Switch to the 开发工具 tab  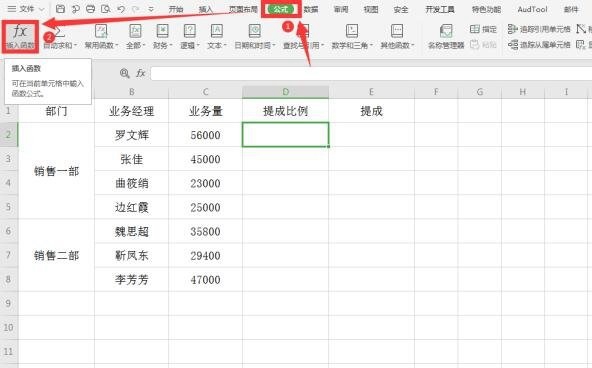pos(440,9)
